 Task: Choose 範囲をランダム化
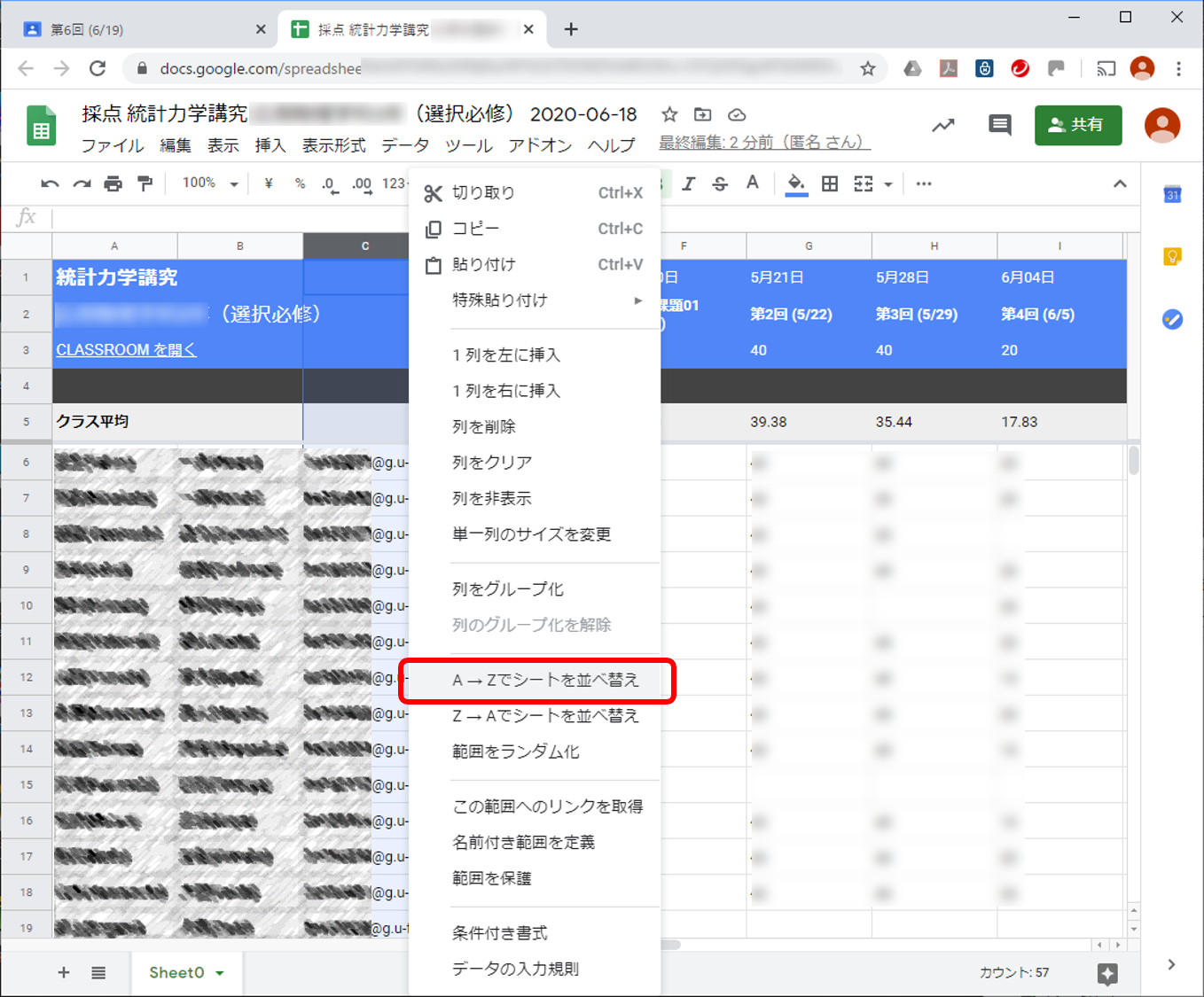click(535, 752)
